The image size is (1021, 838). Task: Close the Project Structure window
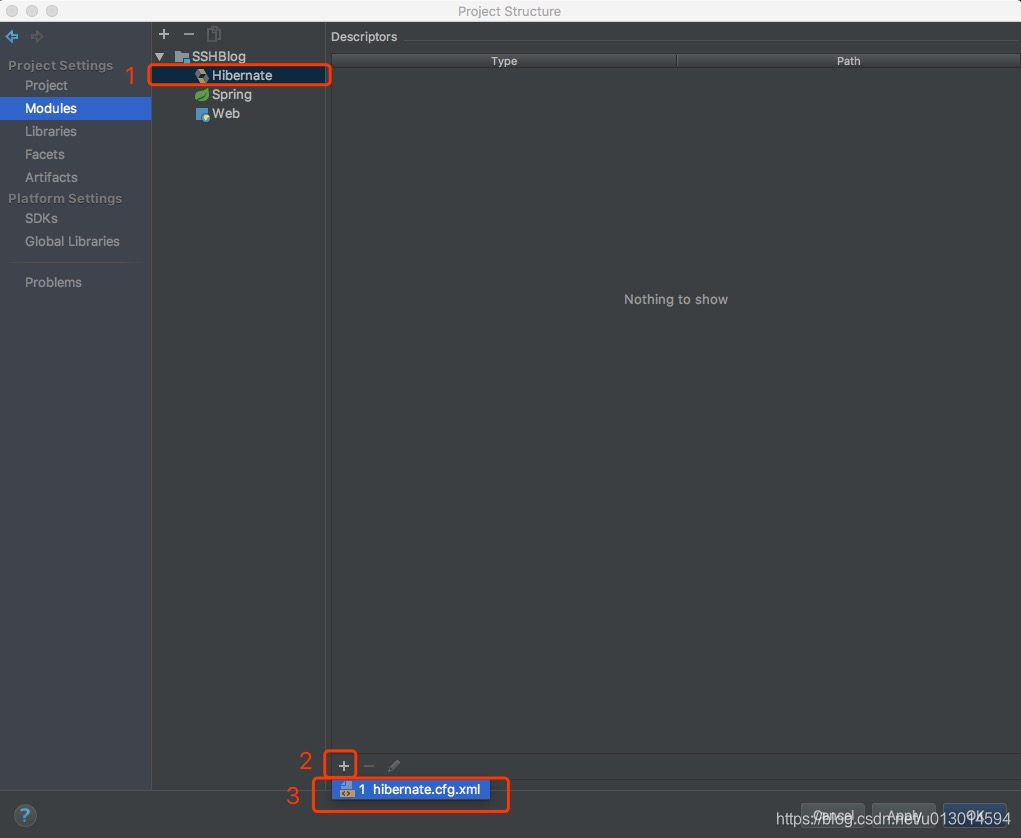coord(12,11)
